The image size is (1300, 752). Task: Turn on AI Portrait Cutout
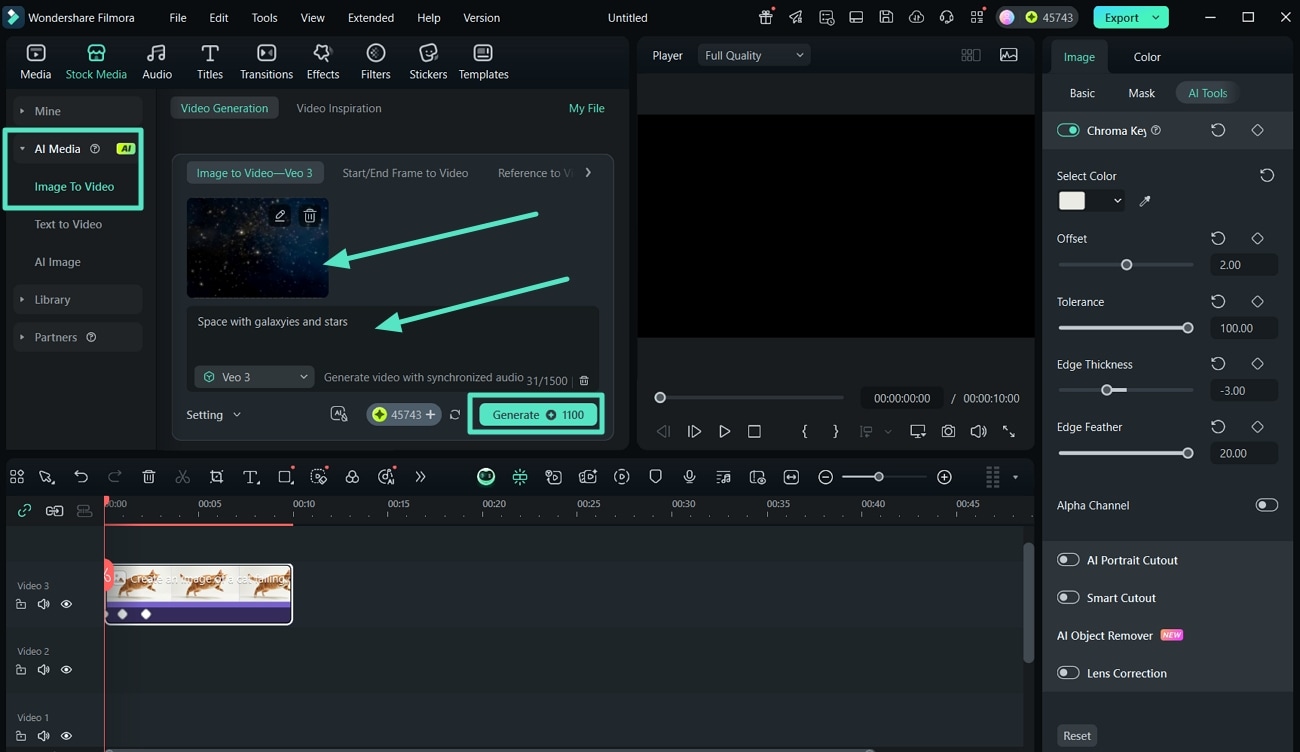point(1067,560)
